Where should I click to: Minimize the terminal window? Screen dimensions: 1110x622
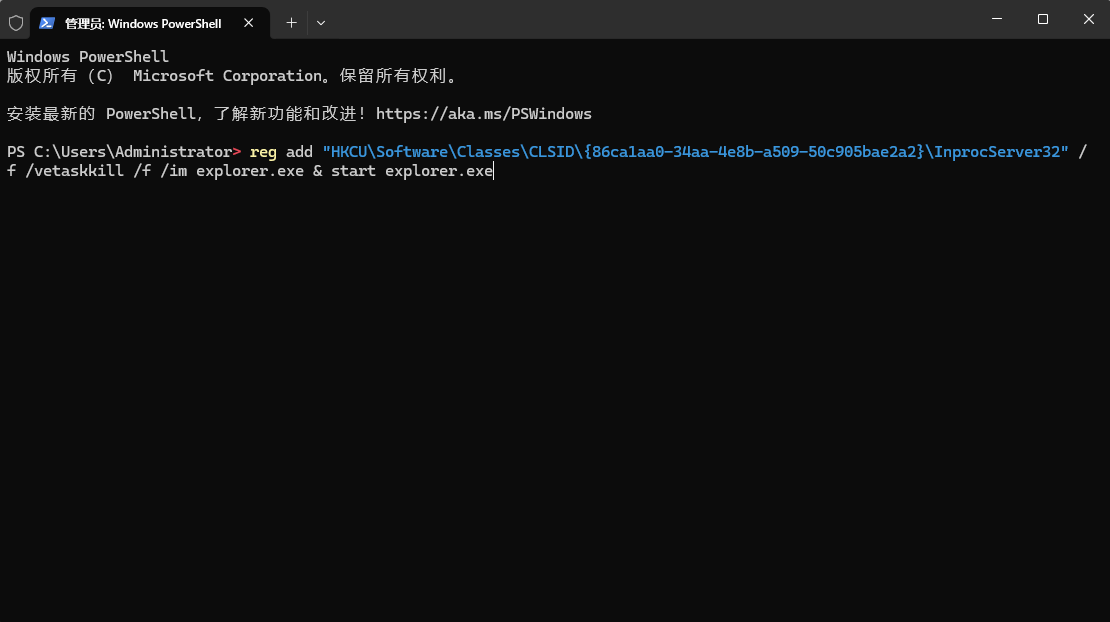[x=997, y=19]
